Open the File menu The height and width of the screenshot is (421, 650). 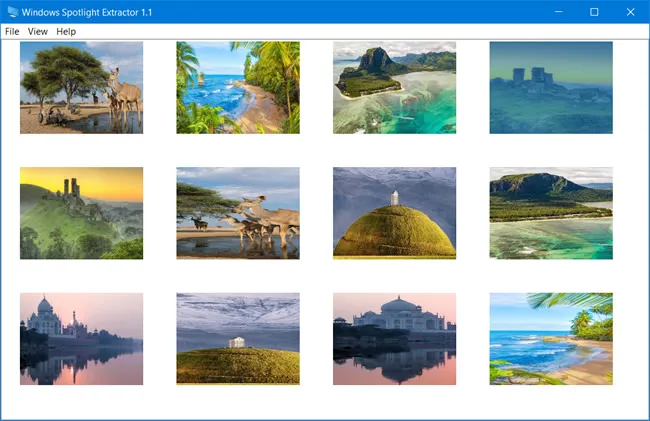click(12, 32)
